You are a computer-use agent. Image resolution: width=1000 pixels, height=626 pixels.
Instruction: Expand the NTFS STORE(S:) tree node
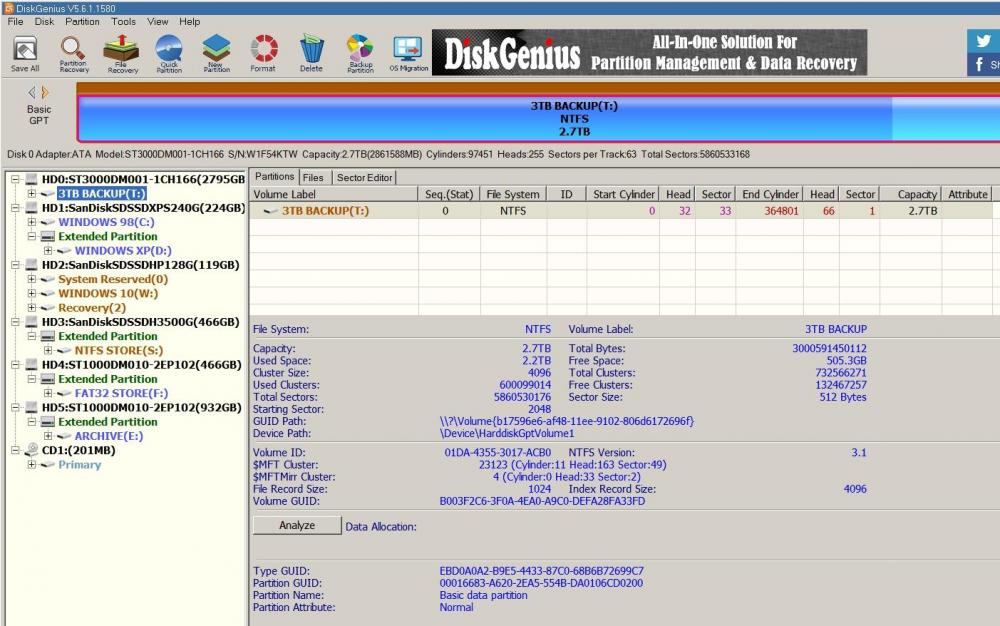click(x=48, y=351)
